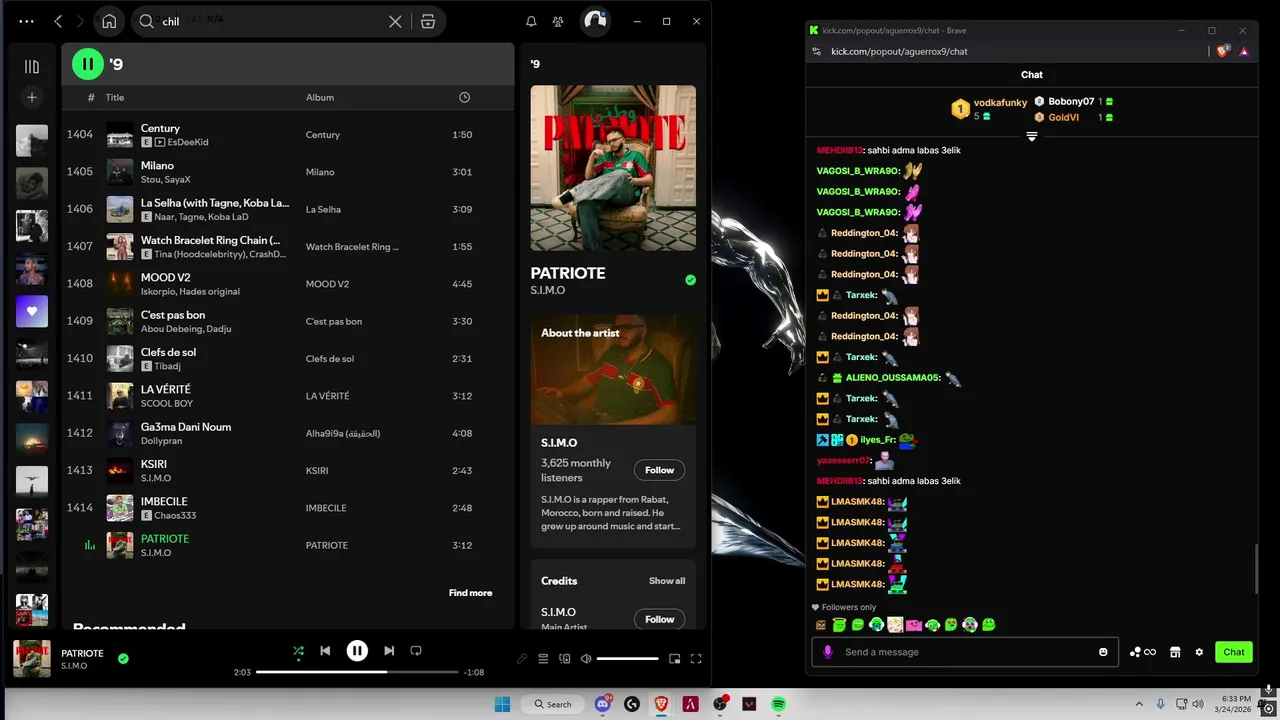Skip to the next track
Image resolution: width=1280 pixels, height=720 pixels.
point(389,650)
